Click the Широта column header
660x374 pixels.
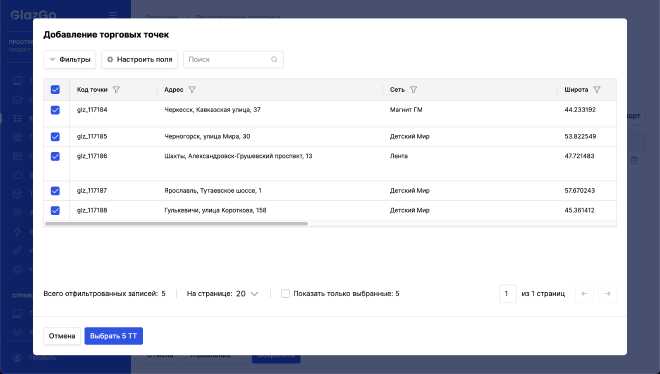tap(576, 90)
